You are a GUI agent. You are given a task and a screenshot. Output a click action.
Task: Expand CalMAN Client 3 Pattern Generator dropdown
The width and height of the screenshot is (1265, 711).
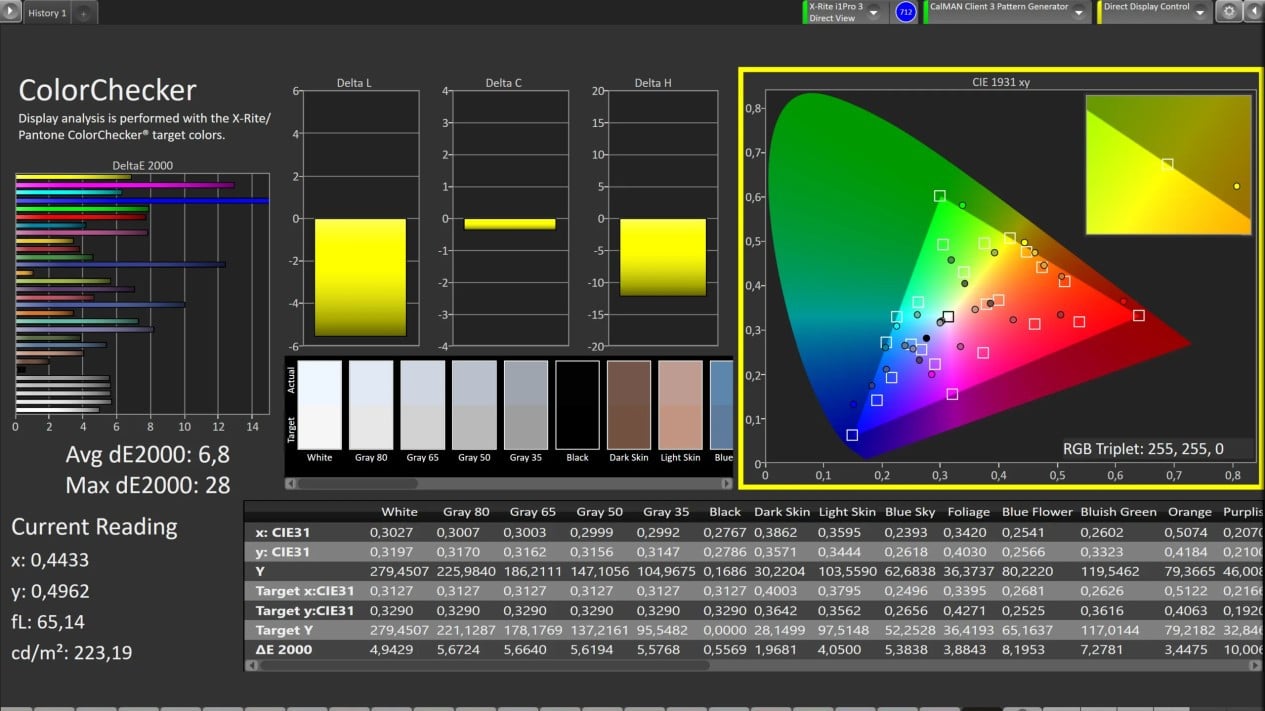click(x=1080, y=12)
